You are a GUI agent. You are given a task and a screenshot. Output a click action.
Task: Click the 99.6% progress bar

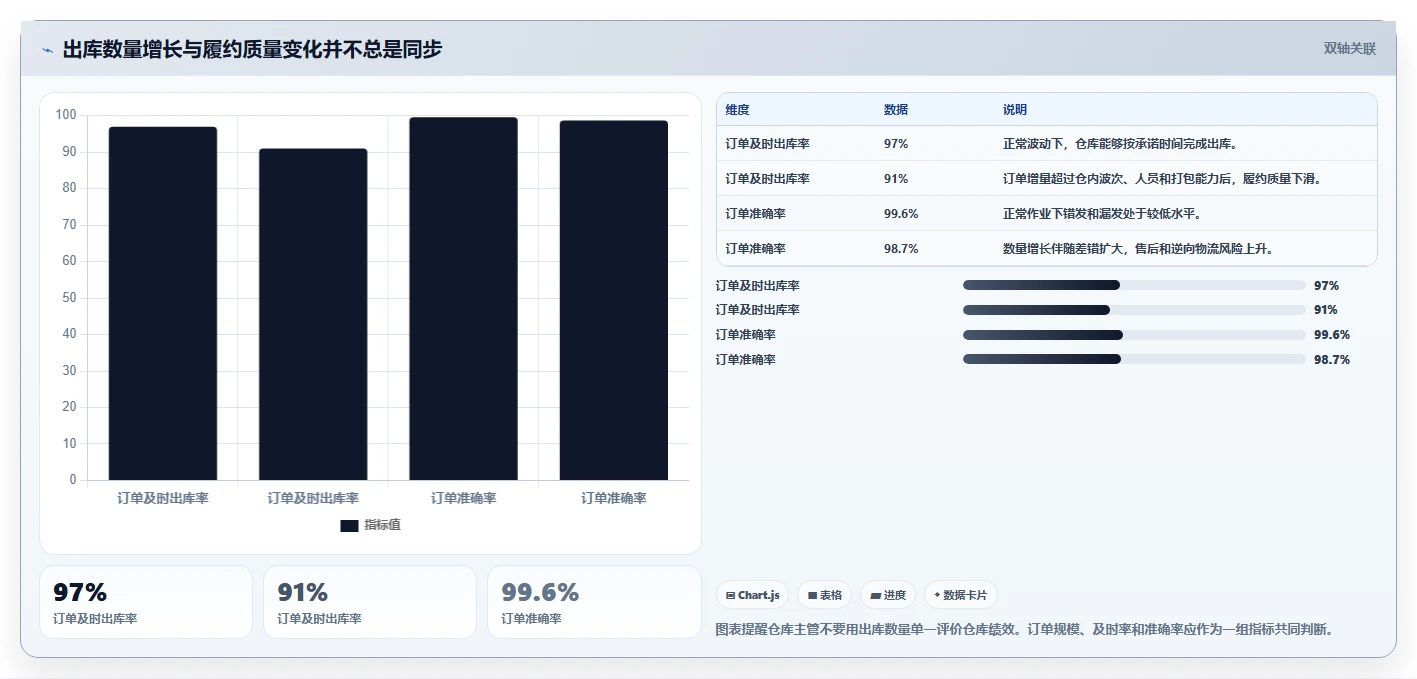click(1134, 334)
